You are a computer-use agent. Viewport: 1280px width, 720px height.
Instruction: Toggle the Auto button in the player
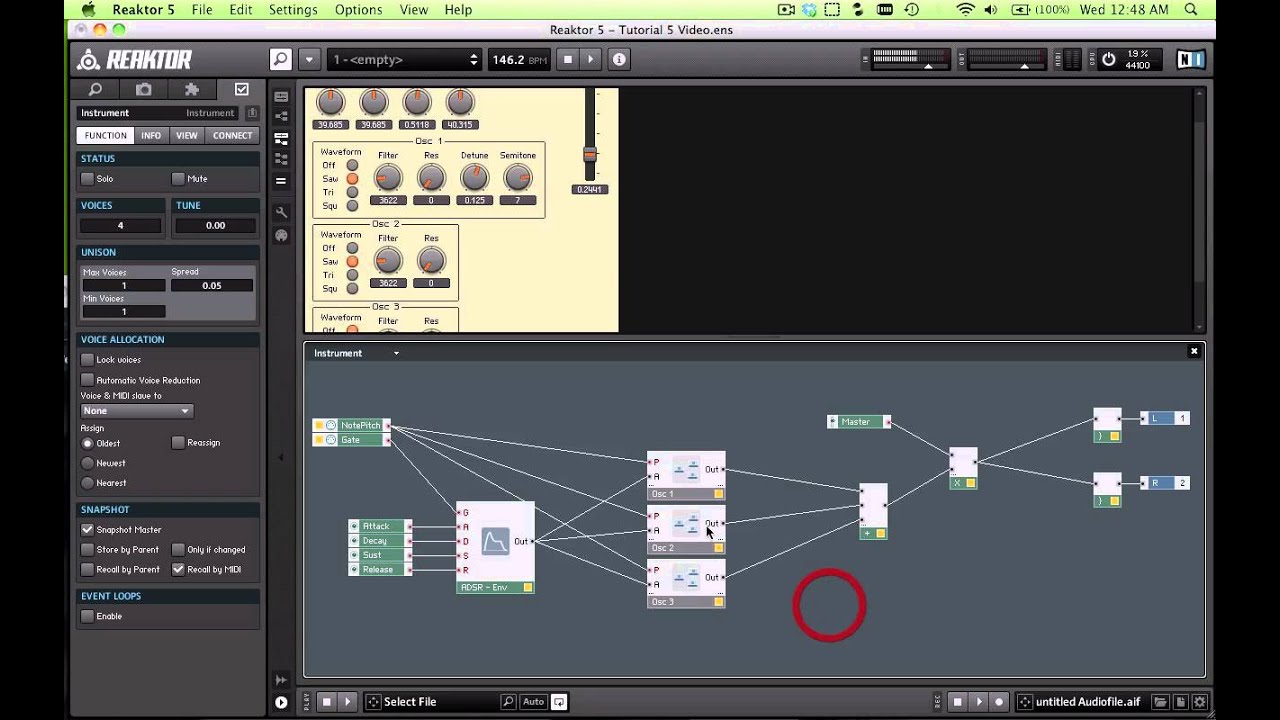coord(533,701)
